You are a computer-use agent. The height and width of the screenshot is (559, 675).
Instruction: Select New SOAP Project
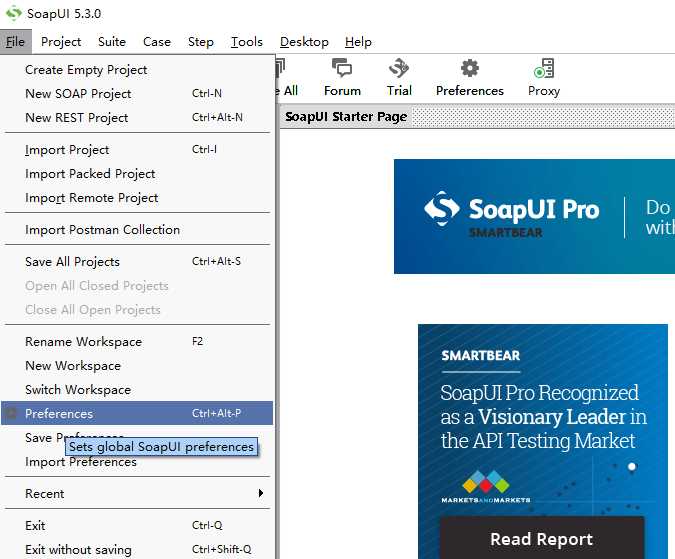(137, 93)
